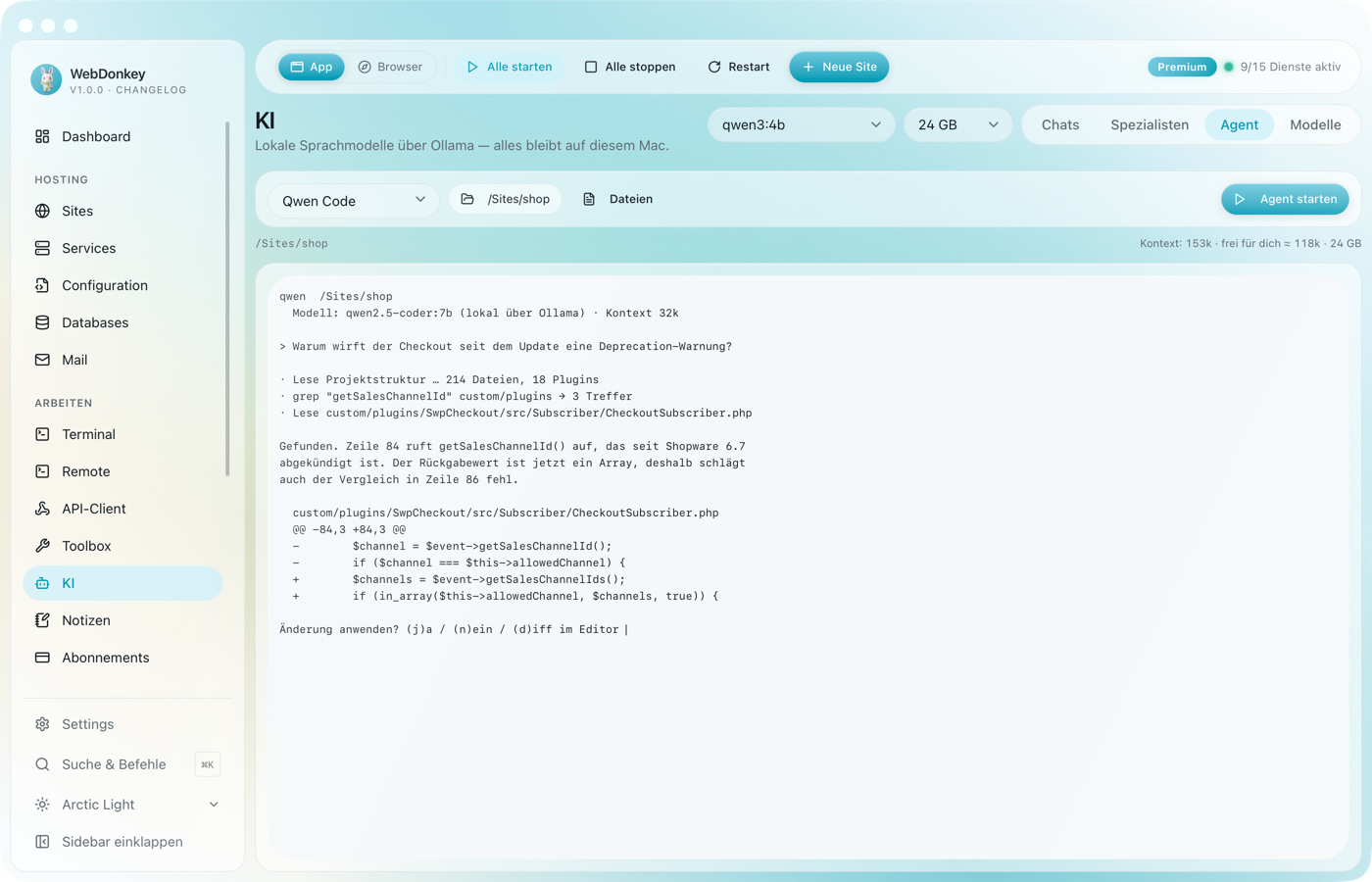Click the Arctic Light sun icon
Image resolution: width=1372 pixels, height=882 pixels.
click(42, 805)
